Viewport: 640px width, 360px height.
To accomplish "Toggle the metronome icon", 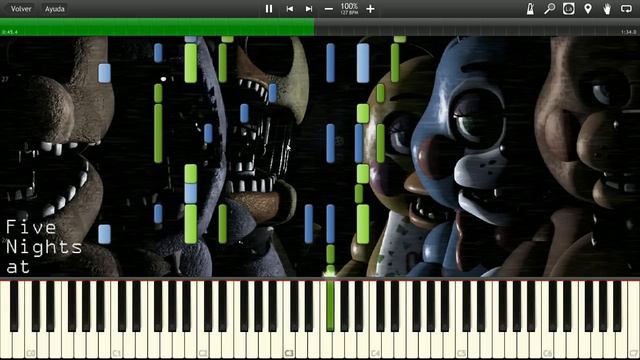I will tap(530, 9).
